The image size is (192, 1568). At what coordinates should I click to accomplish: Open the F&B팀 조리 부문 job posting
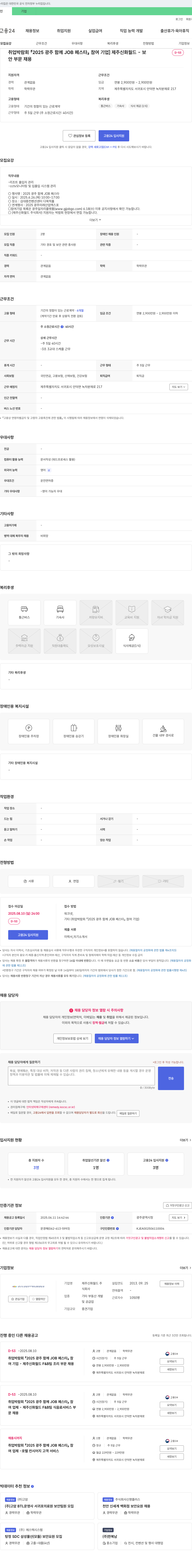pos(41,1361)
